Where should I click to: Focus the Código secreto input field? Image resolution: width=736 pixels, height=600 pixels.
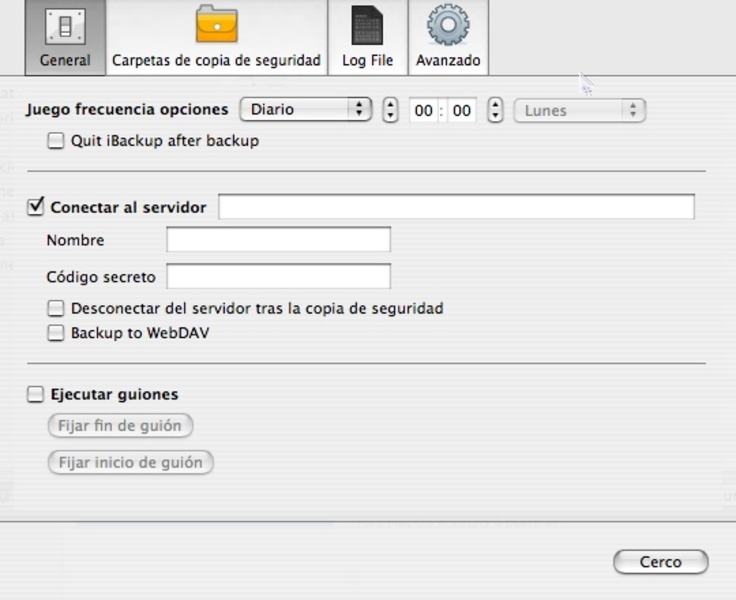(279, 276)
